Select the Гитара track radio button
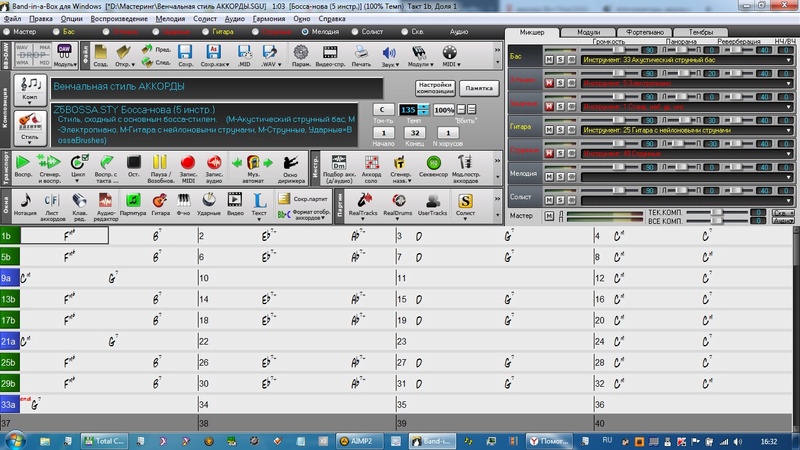 tap(205, 32)
